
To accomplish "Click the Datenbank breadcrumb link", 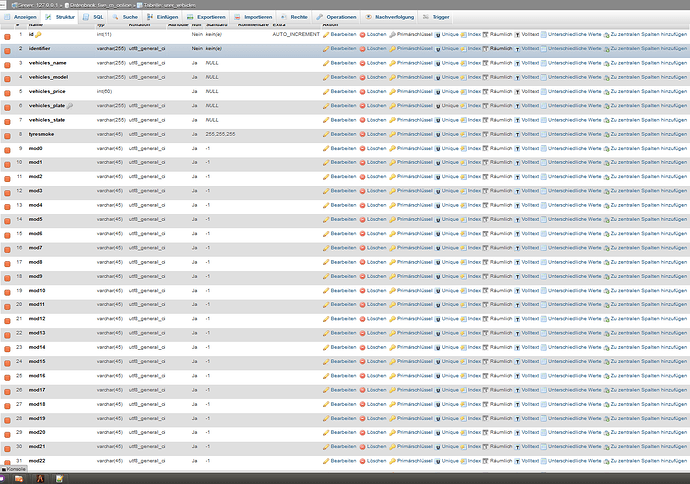I will 101,5.
